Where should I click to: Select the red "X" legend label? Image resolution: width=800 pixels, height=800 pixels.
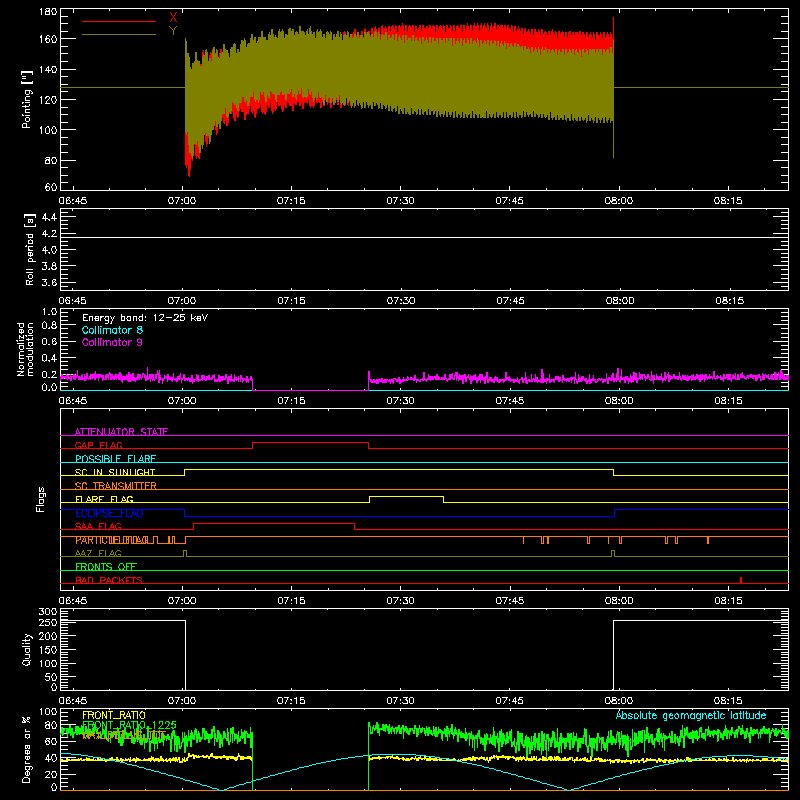(173, 18)
